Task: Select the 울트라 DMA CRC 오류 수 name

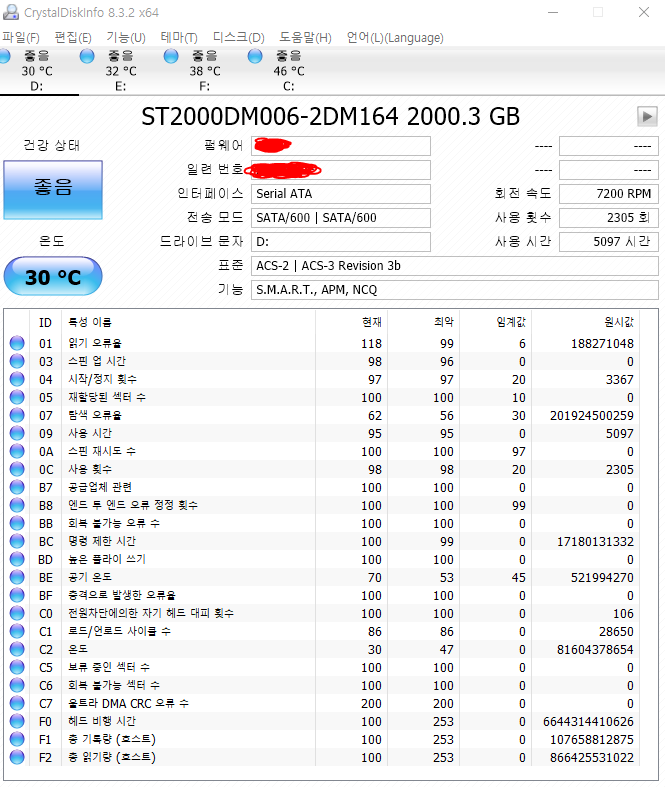Action: (x=128, y=703)
